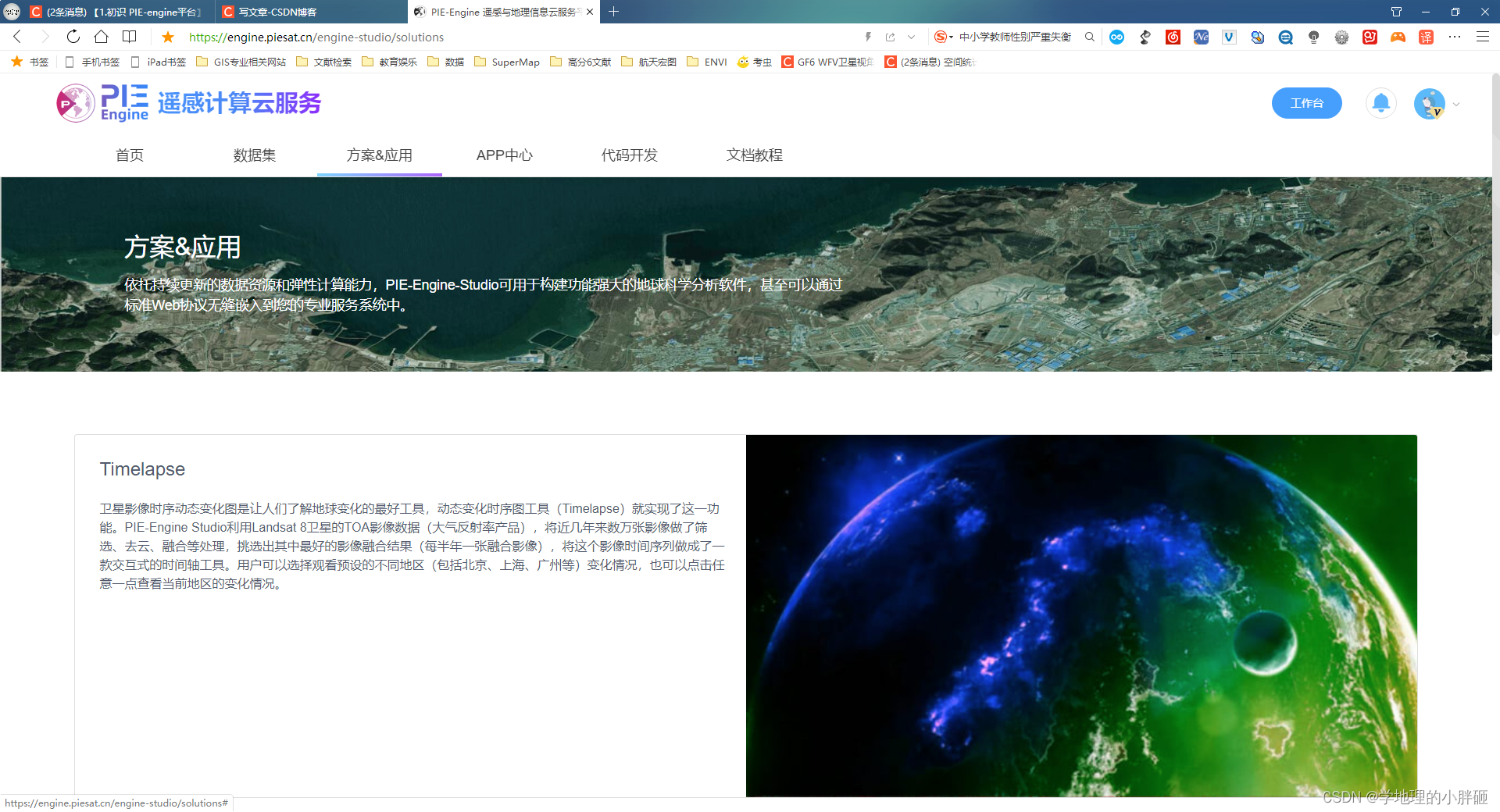Screen dimensions: 1500x812
Task: Select the 方案&应用 menu item
Action: (x=380, y=155)
